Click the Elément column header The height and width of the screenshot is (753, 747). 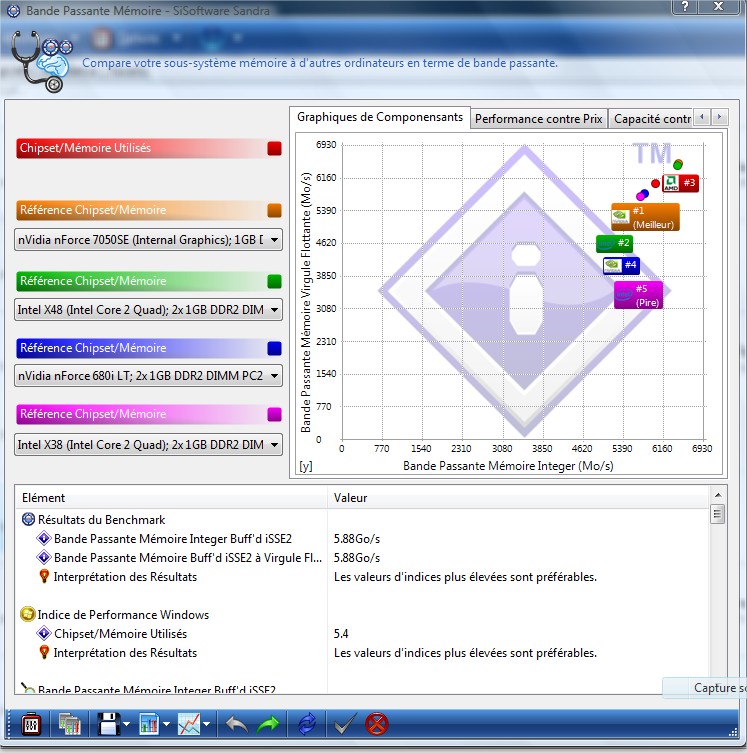[171, 498]
